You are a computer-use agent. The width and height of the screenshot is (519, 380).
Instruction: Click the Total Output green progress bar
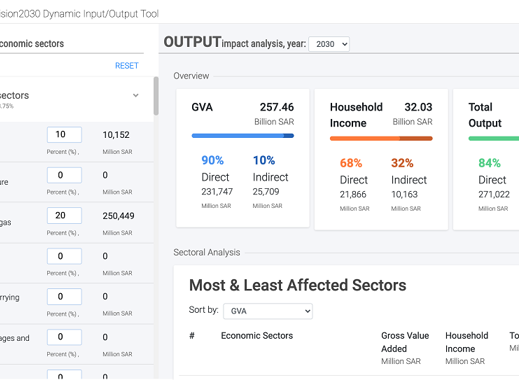[x=494, y=138]
